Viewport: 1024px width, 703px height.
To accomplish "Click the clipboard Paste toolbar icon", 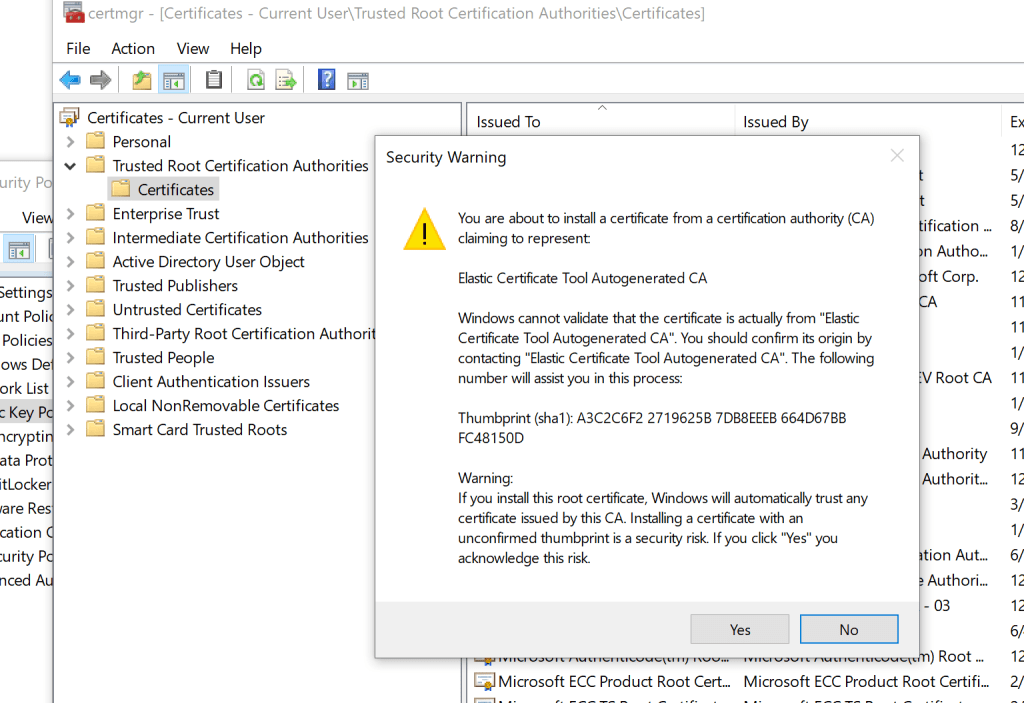I will click(x=213, y=80).
